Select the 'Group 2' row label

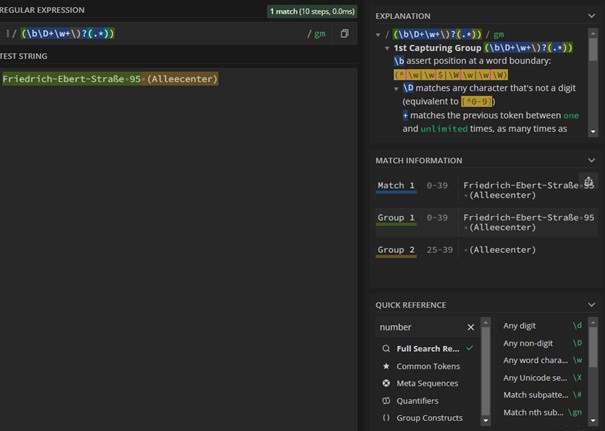tap(396, 250)
